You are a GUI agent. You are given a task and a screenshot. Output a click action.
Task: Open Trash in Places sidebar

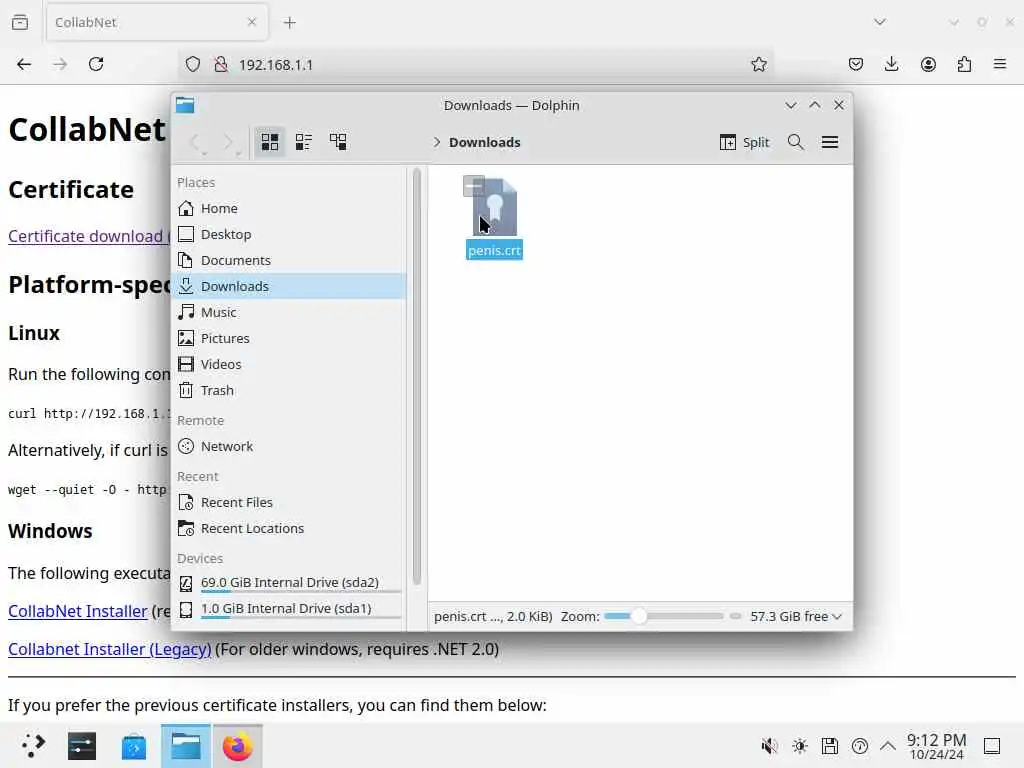291,391
